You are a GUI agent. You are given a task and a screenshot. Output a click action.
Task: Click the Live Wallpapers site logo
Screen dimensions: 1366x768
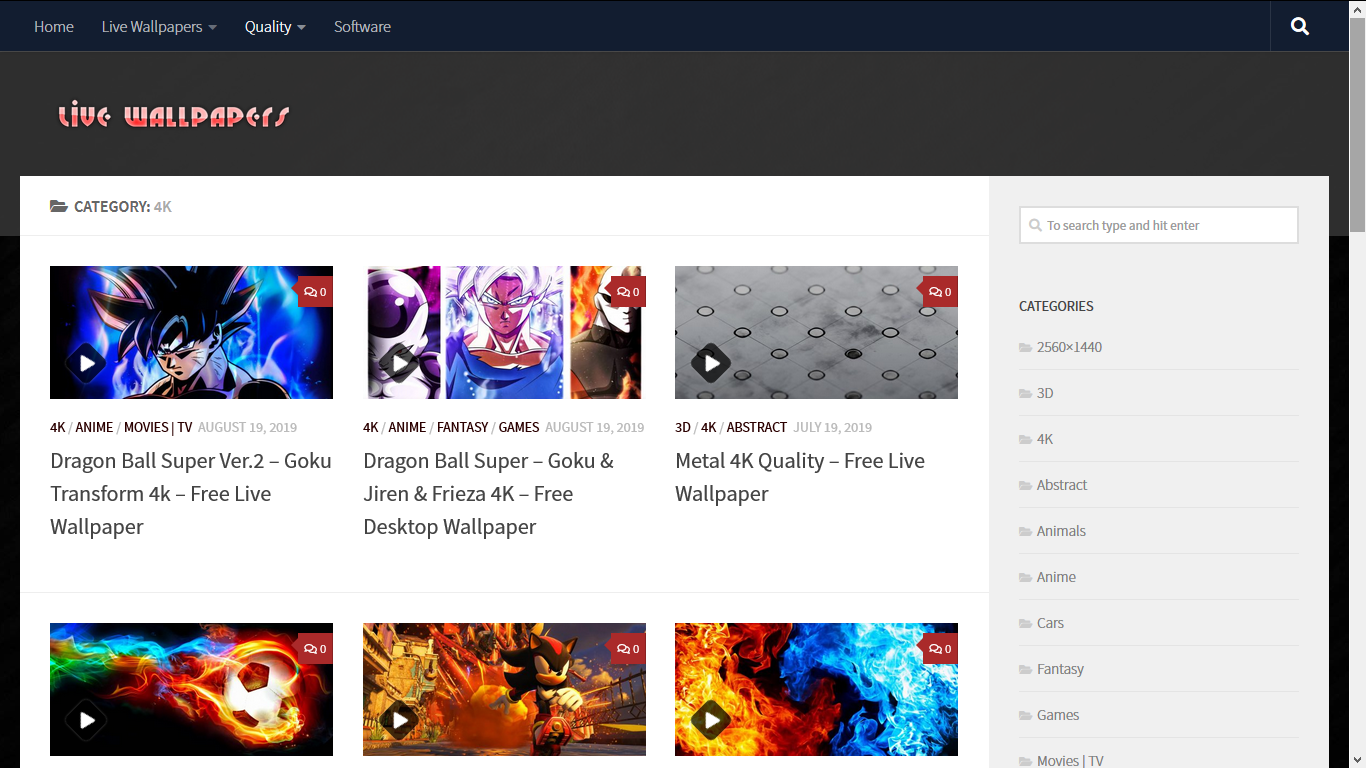pos(174,115)
